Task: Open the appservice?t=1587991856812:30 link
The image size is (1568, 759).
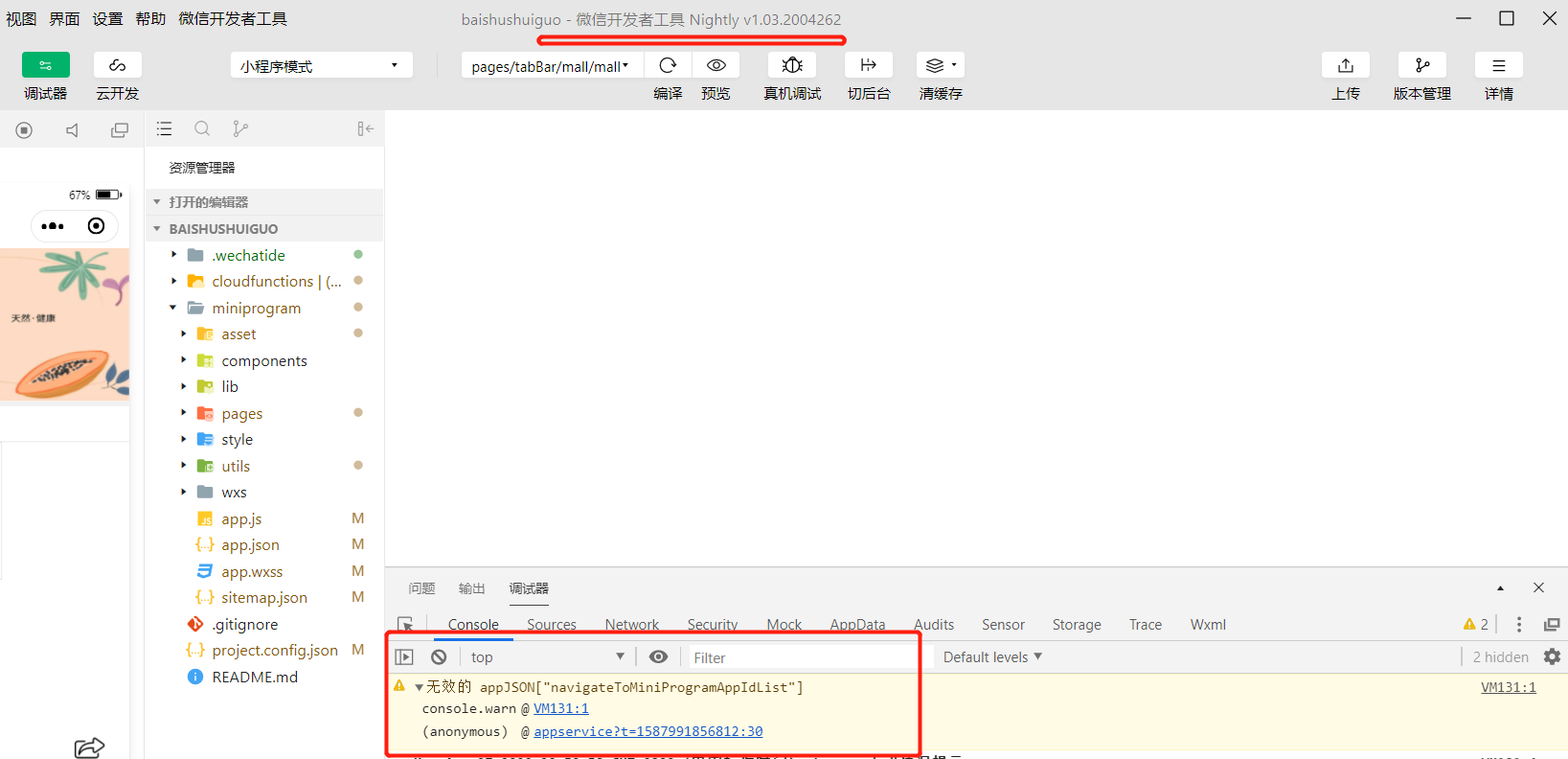Action: (x=648, y=731)
